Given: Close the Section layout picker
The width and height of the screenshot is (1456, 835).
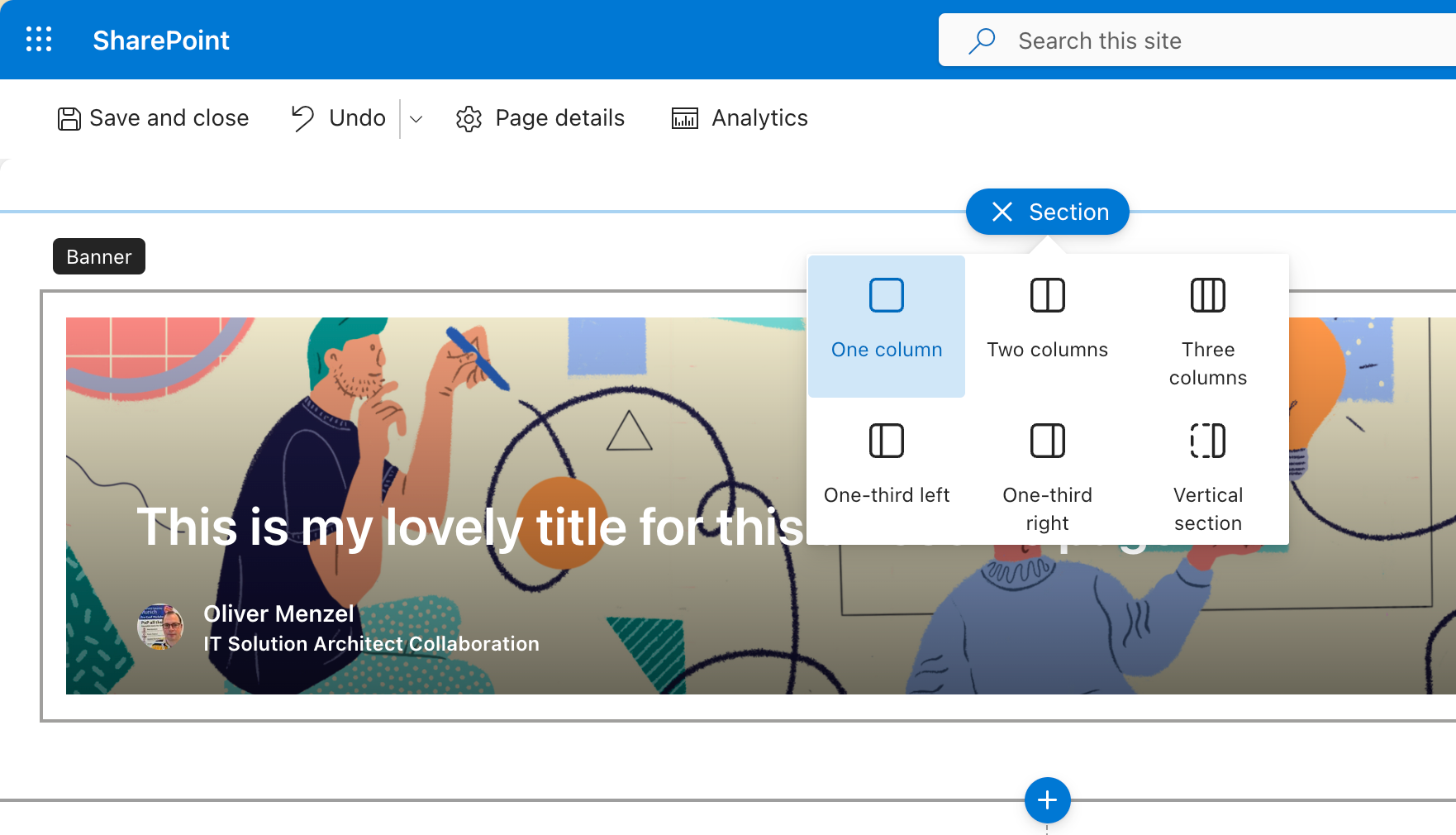Looking at the screenshot, I should click(1002, 212).
